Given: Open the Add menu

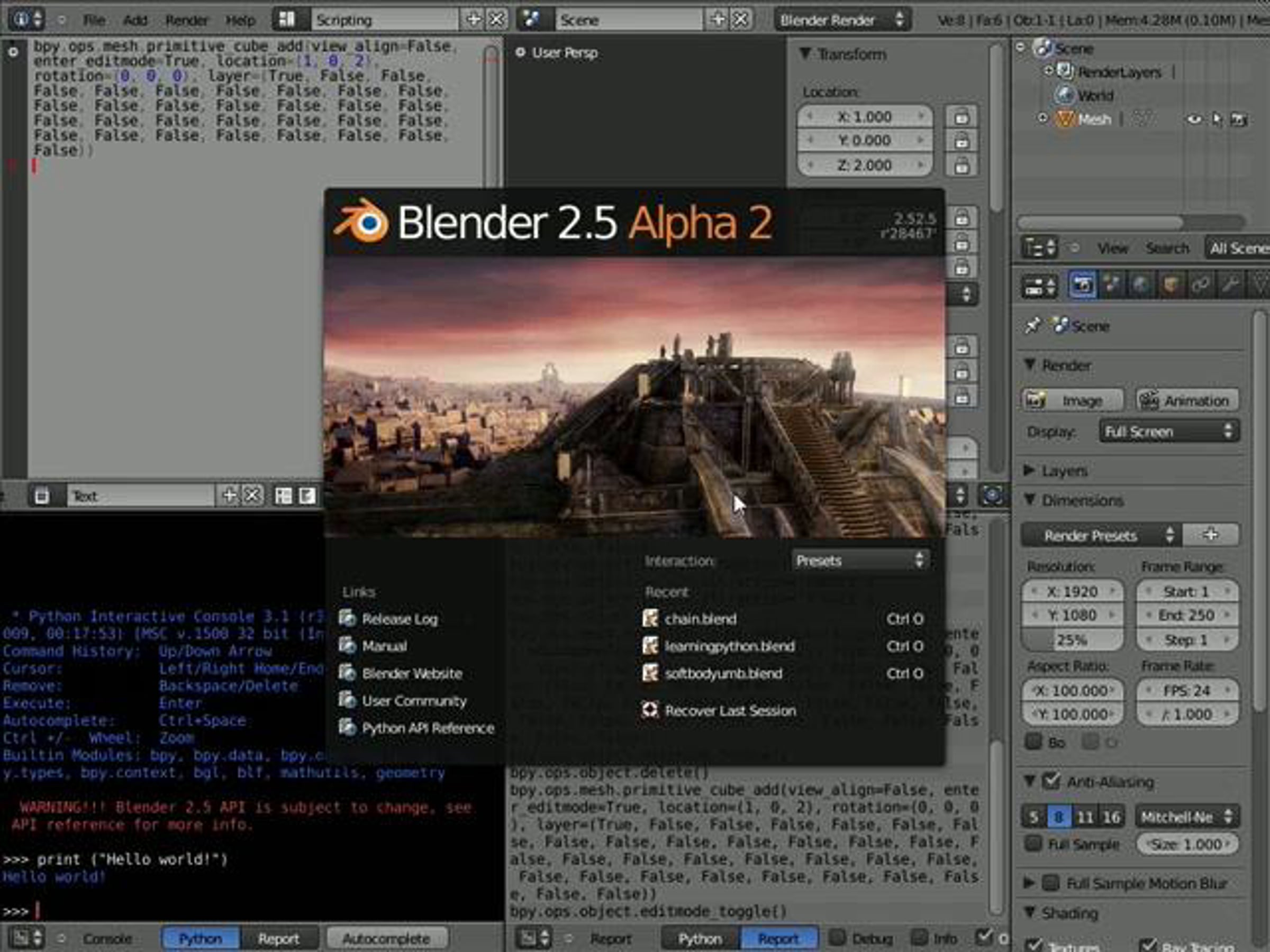Looking at the screenshot, I should click(x=135, y=21).
